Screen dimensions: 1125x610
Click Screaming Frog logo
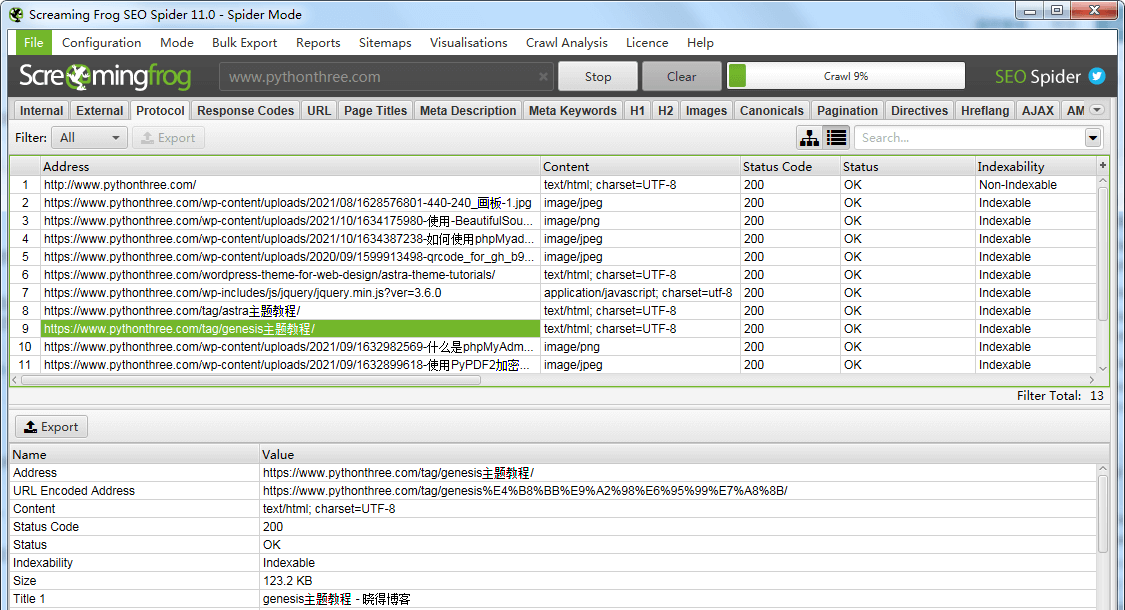105,77
